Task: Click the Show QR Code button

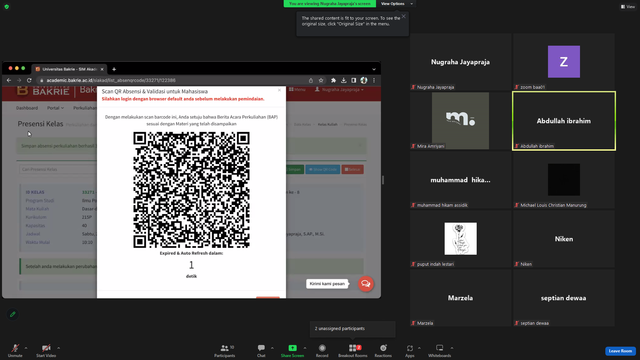Action: [x=322, y=169]
